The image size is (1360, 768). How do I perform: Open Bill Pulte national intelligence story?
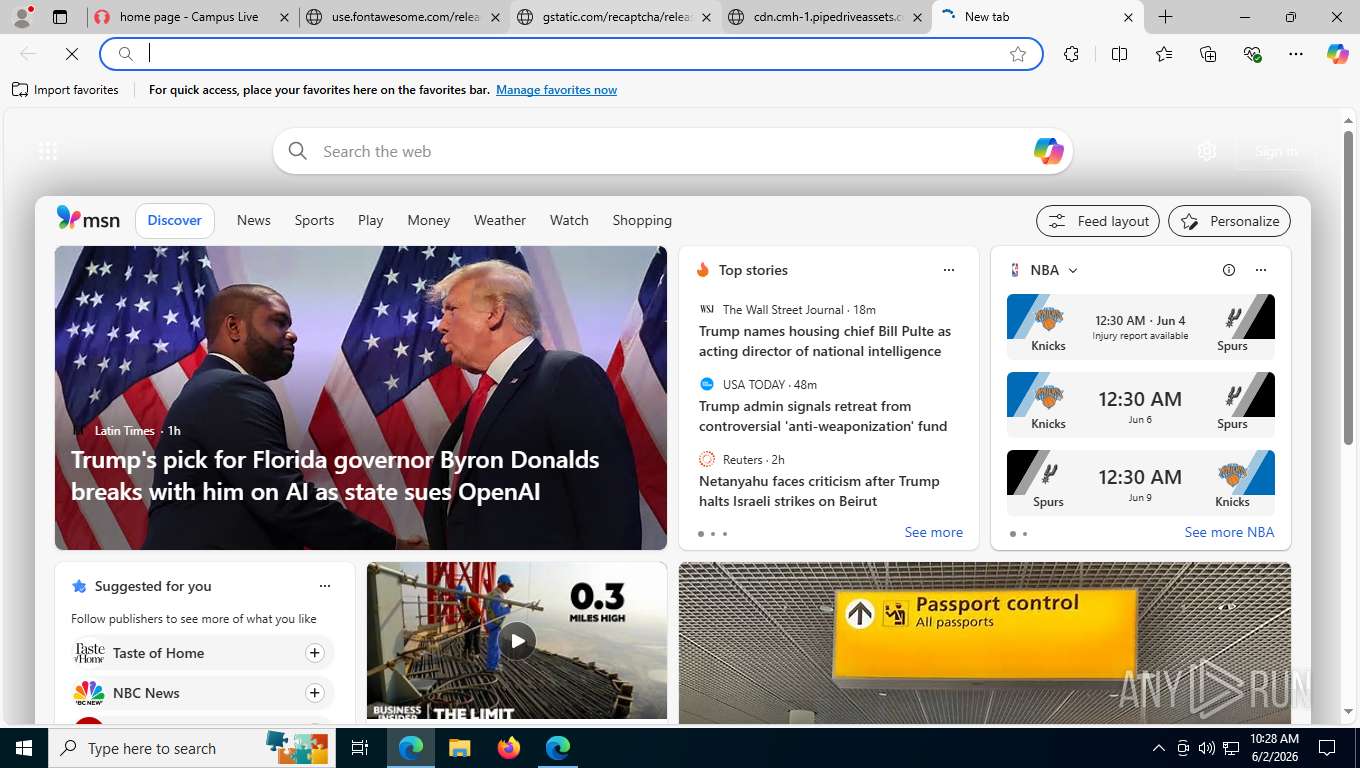coord(825,341)
